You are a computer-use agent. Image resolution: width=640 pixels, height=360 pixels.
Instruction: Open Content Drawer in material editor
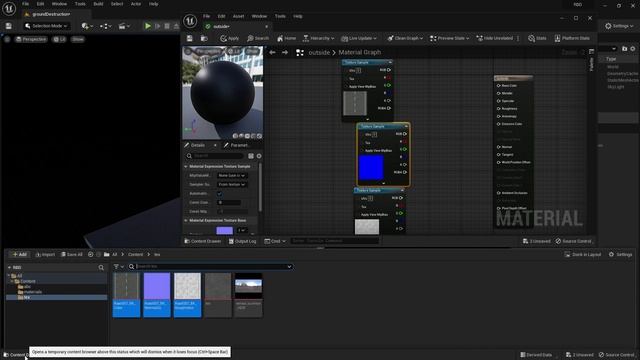pyautogui.click(x=202, y=241)
